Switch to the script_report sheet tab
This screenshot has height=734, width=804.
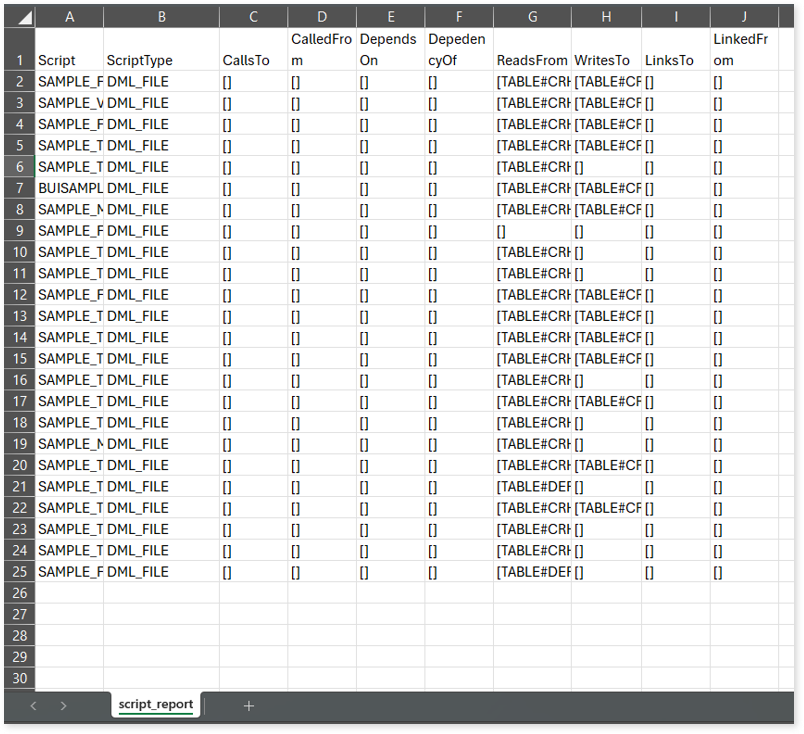click(155, 705)
